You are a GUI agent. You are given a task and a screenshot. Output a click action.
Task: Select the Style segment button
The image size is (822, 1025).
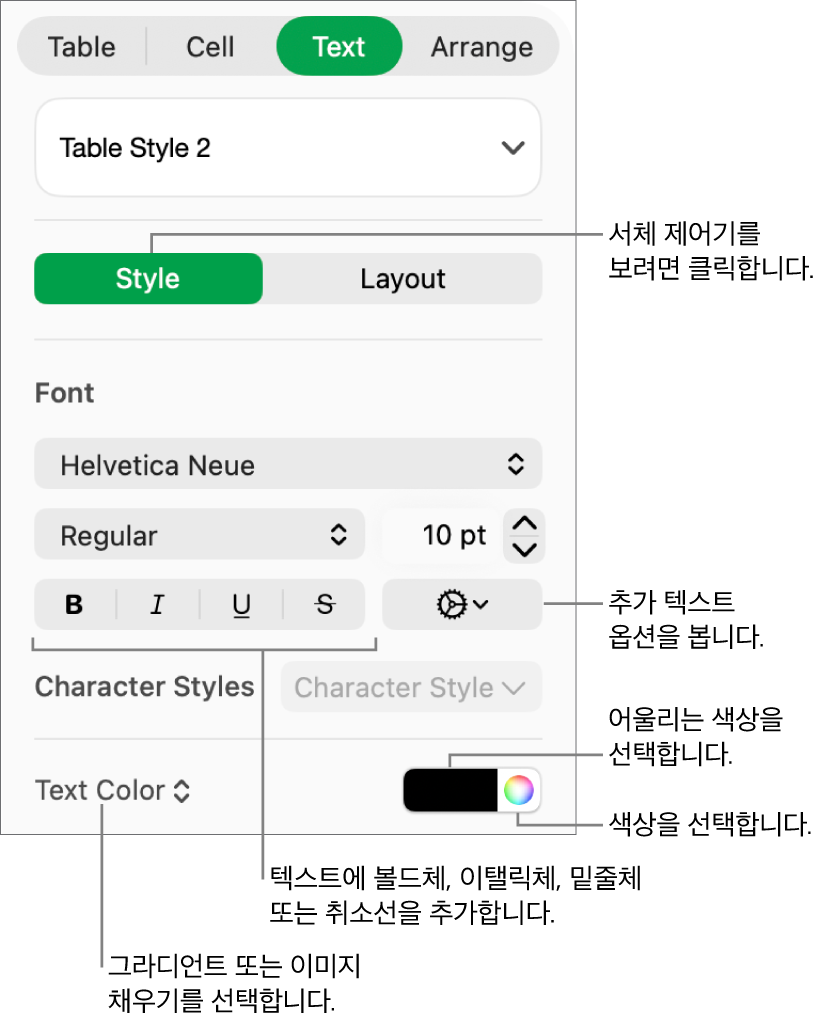[x=148, y=279]
